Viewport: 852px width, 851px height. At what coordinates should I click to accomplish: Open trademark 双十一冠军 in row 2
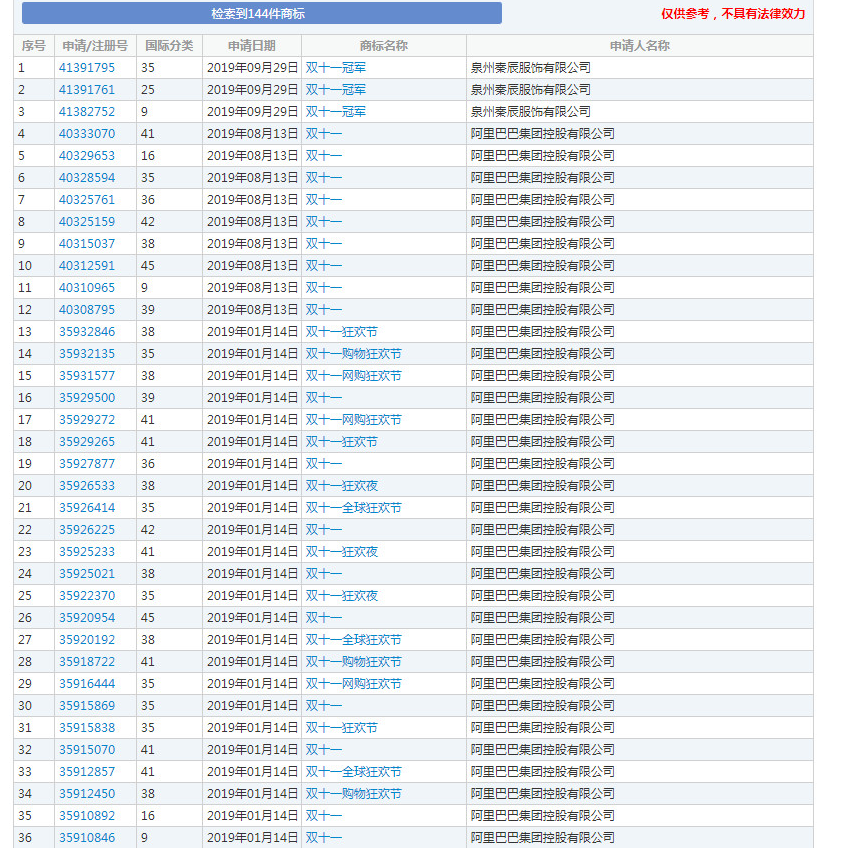pyautogui.click(x=336, y=90)
